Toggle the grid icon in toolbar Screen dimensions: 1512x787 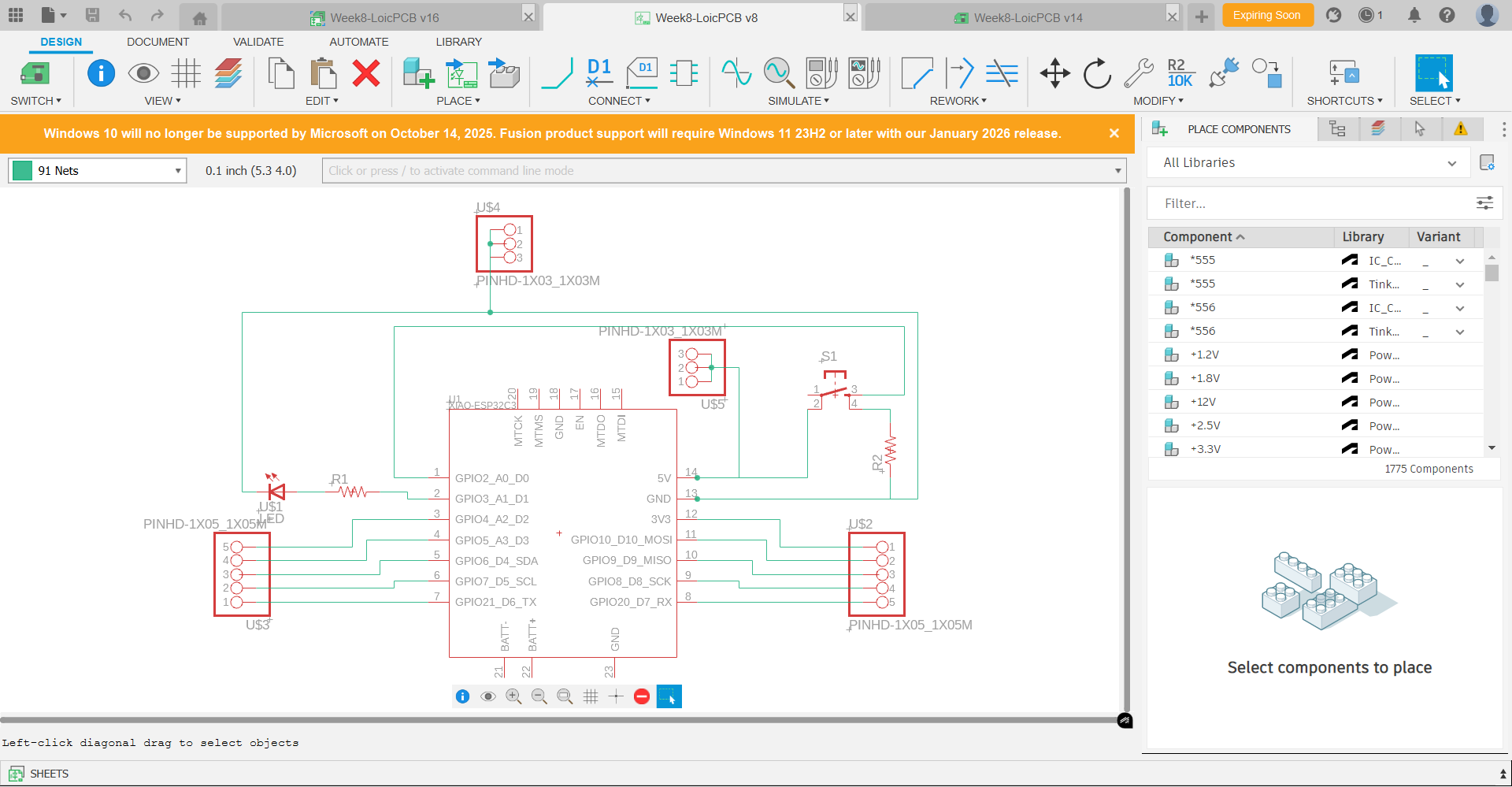click(187, 74)
